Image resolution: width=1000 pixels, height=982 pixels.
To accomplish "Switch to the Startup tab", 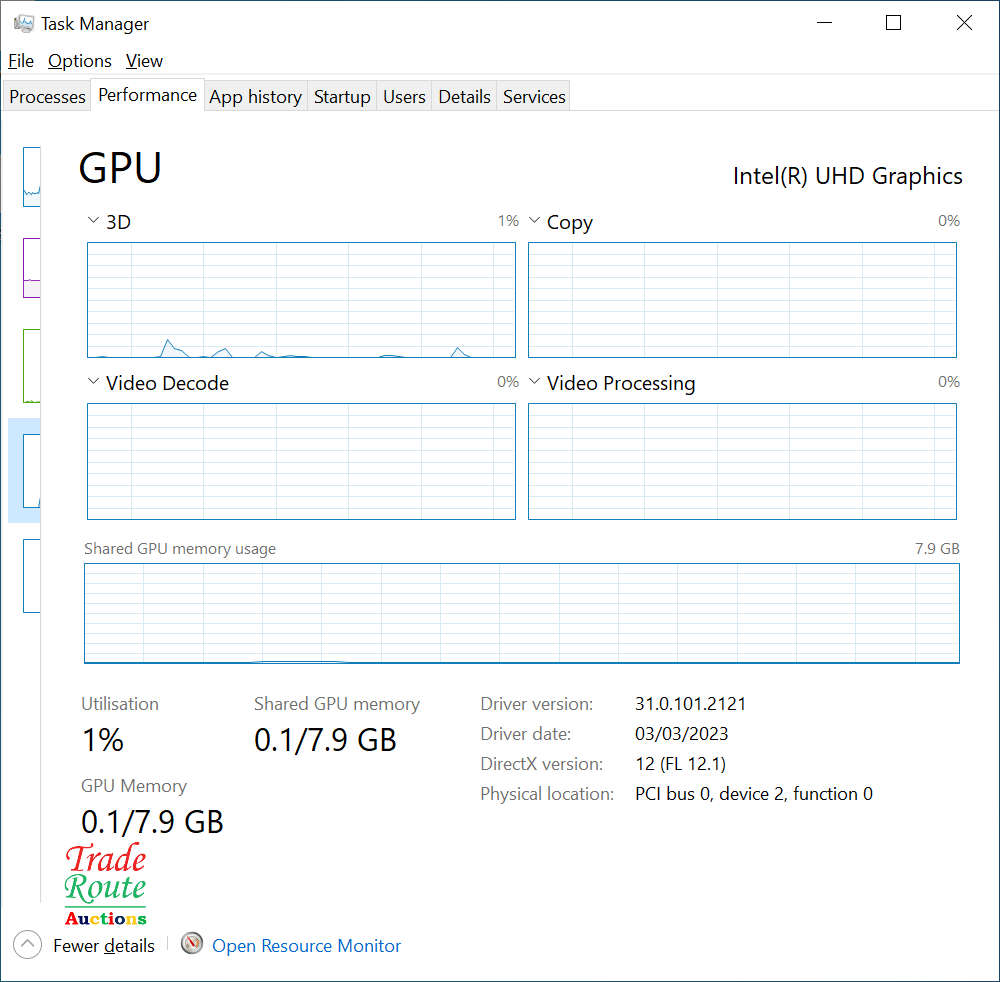I will click(342, 97).
